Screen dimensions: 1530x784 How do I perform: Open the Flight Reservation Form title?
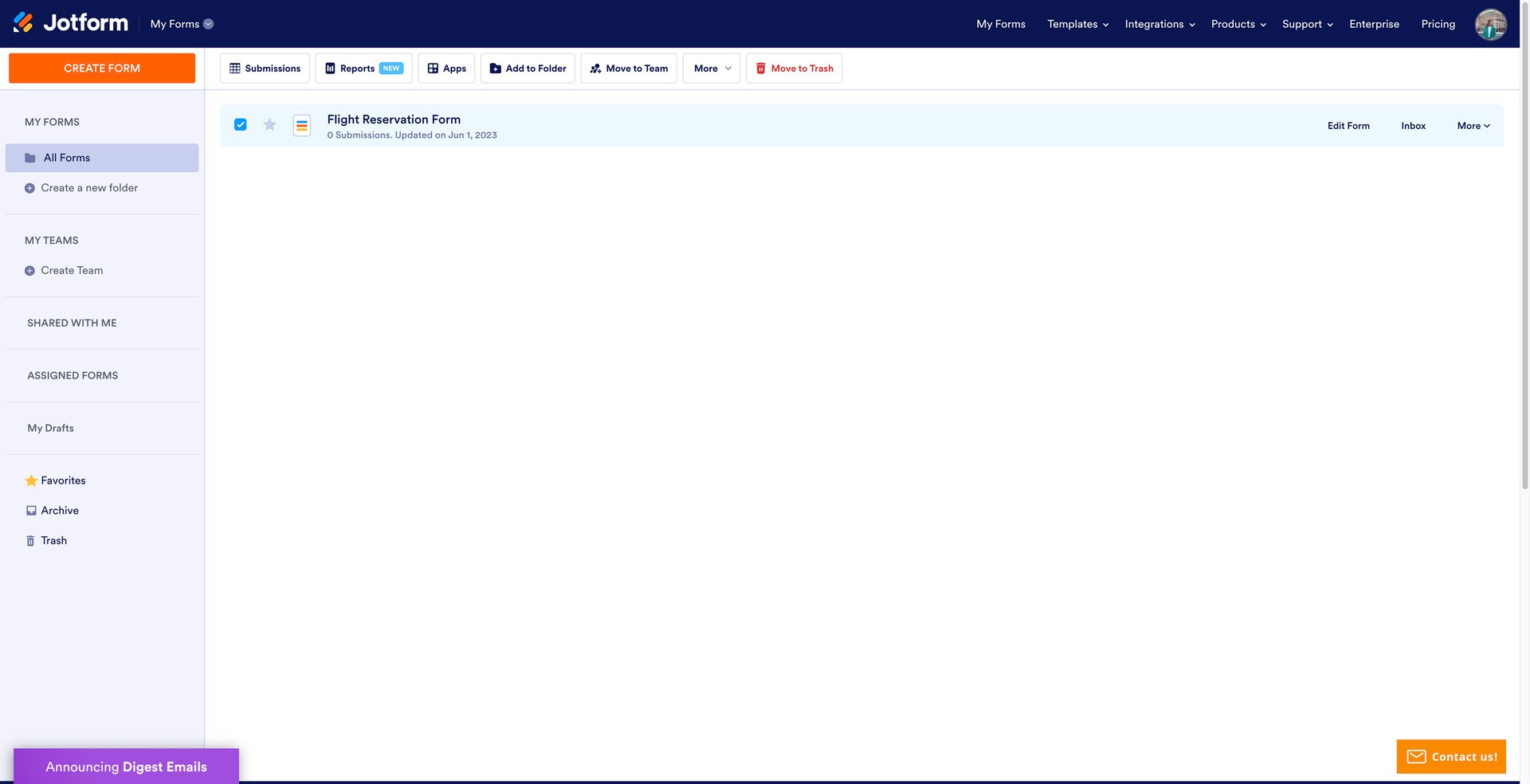[x=394, y=120]
